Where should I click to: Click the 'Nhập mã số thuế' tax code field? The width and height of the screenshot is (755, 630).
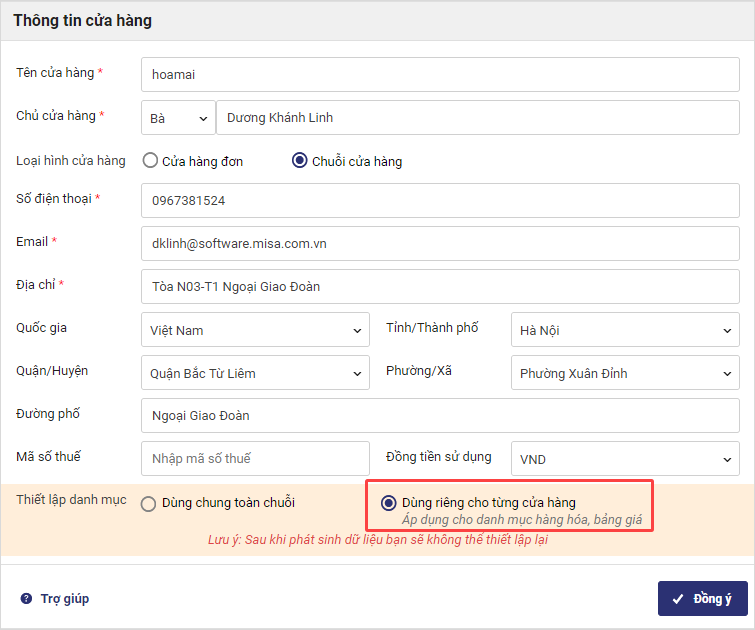coord(255,459)
